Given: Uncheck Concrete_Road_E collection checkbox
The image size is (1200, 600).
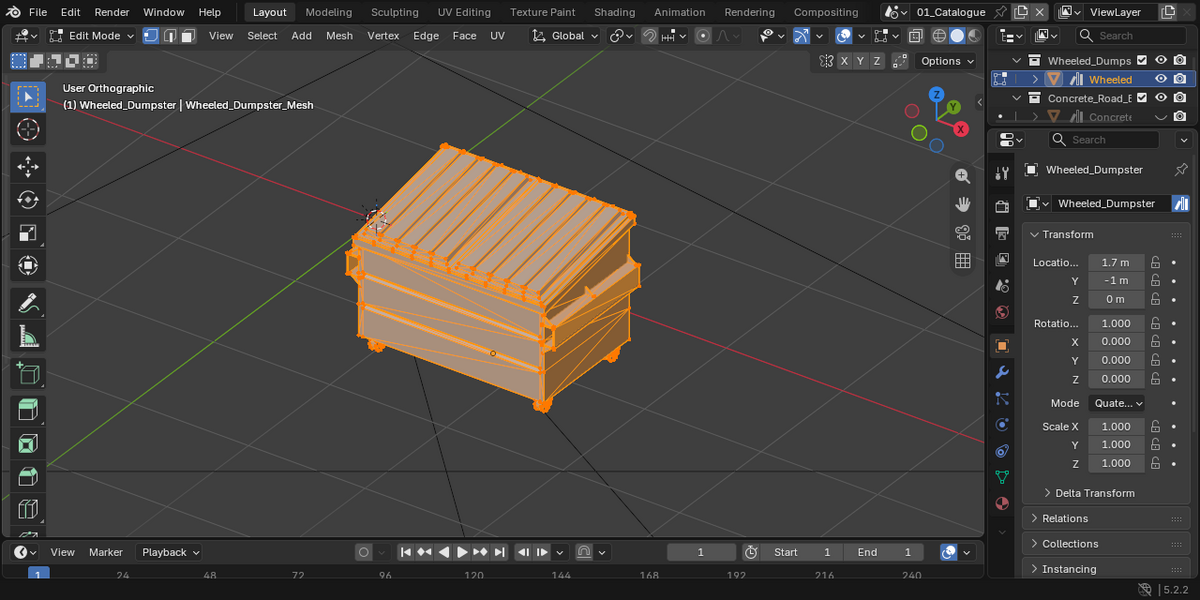Looking at the screenshot, I should (x=1143, y=98).
